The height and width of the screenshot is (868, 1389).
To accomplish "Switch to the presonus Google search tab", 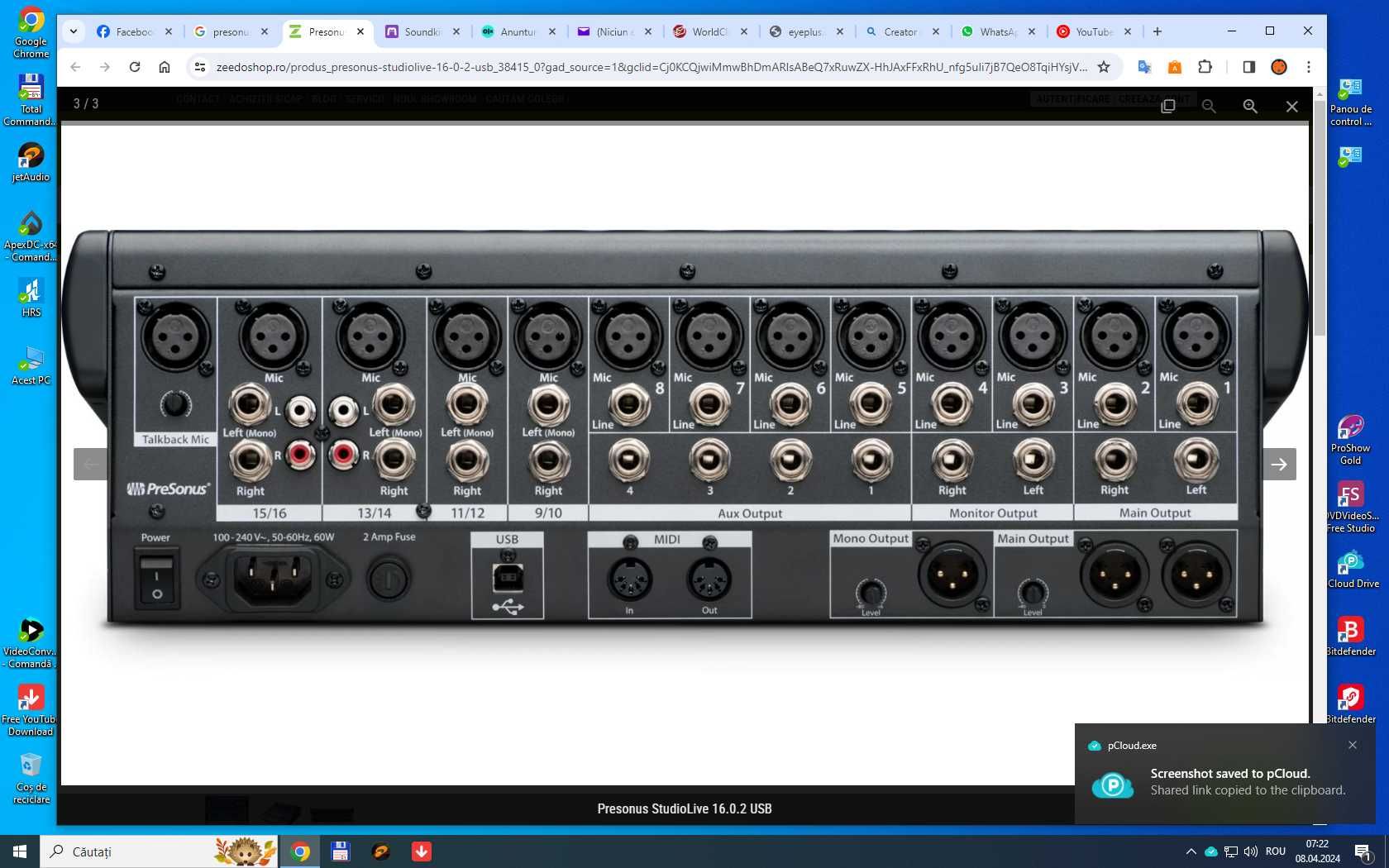I will (231, 31).
